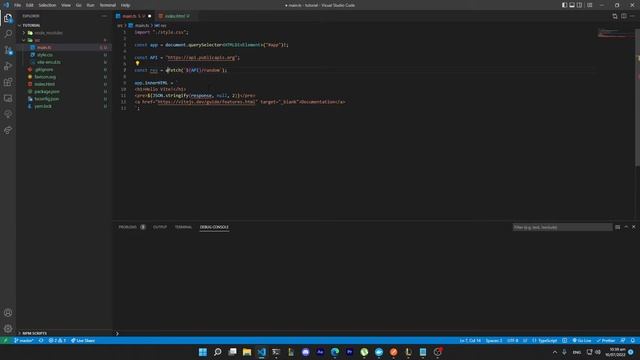640x360 pixels.
Task: Open the Run and Debug view
Action: (x=8, y=66)
